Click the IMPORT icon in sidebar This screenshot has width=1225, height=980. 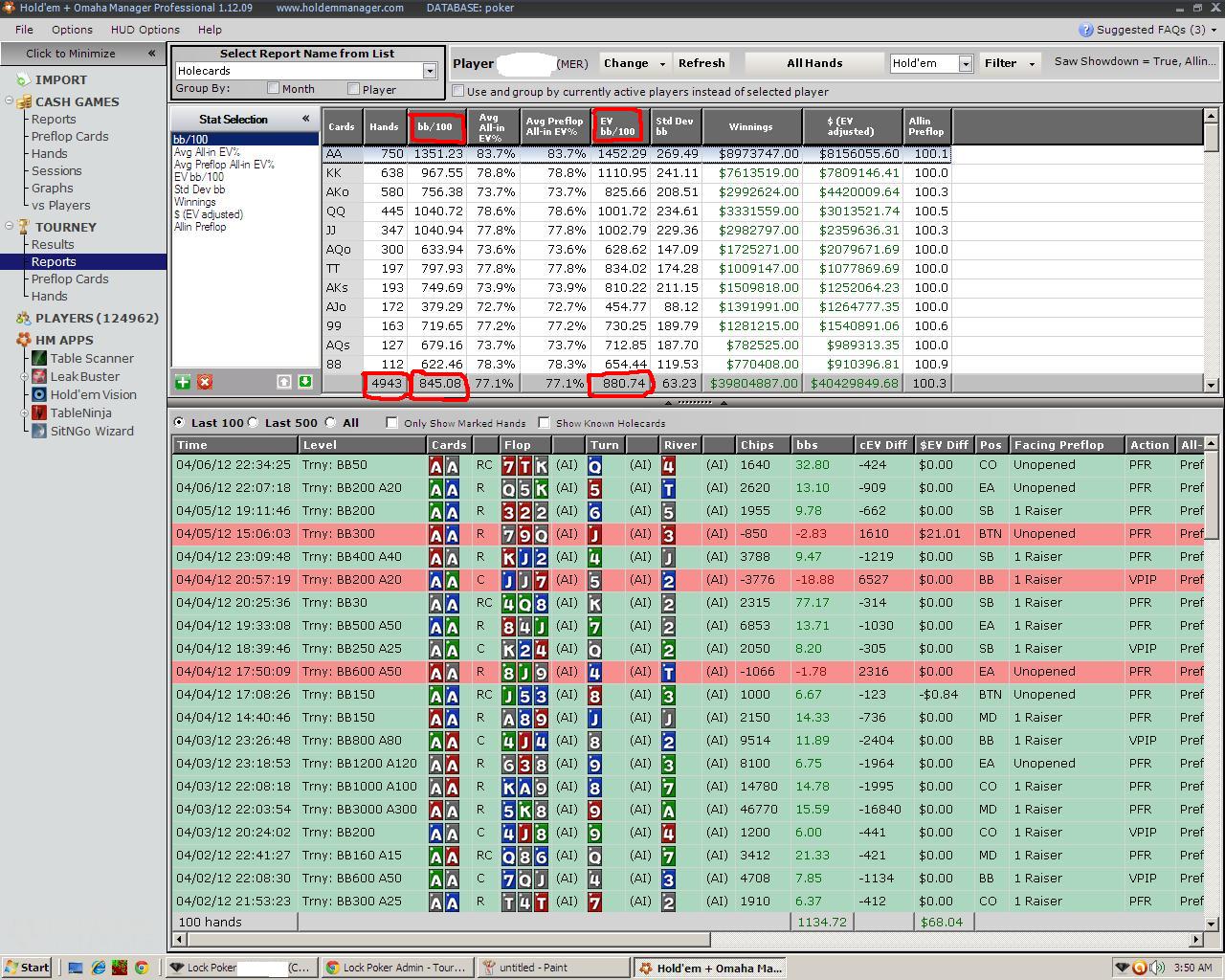point(22,79)
